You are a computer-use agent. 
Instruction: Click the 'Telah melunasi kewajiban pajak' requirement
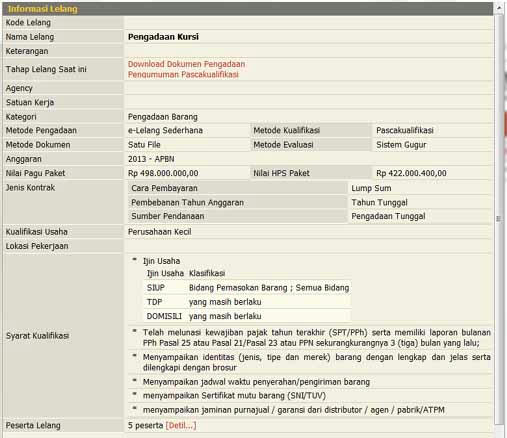click(x=317, y=338)
